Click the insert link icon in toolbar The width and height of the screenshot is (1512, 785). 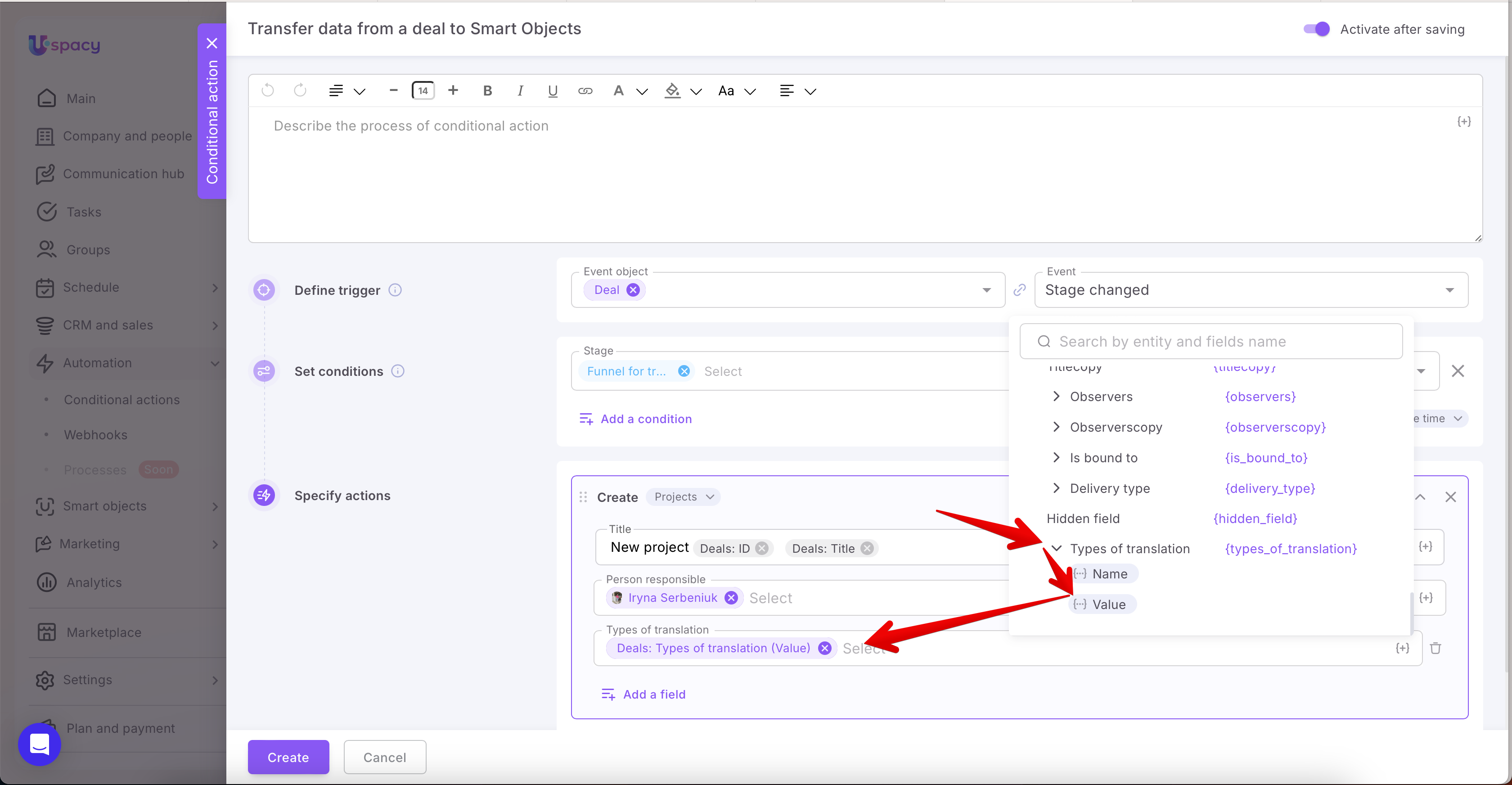585,90
